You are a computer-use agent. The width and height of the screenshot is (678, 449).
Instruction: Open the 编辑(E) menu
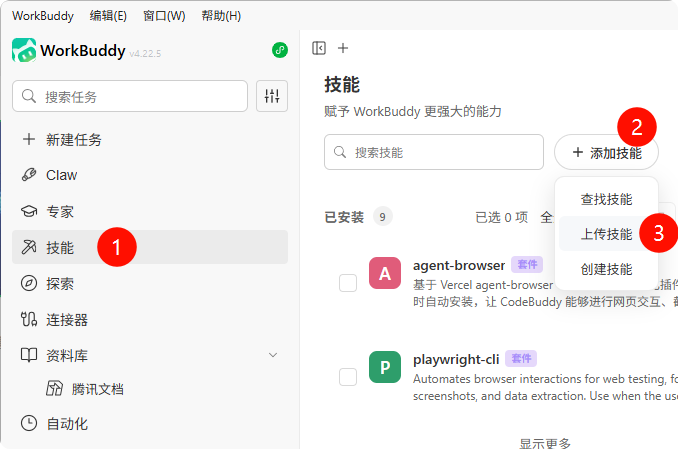[x=108, y=16]
